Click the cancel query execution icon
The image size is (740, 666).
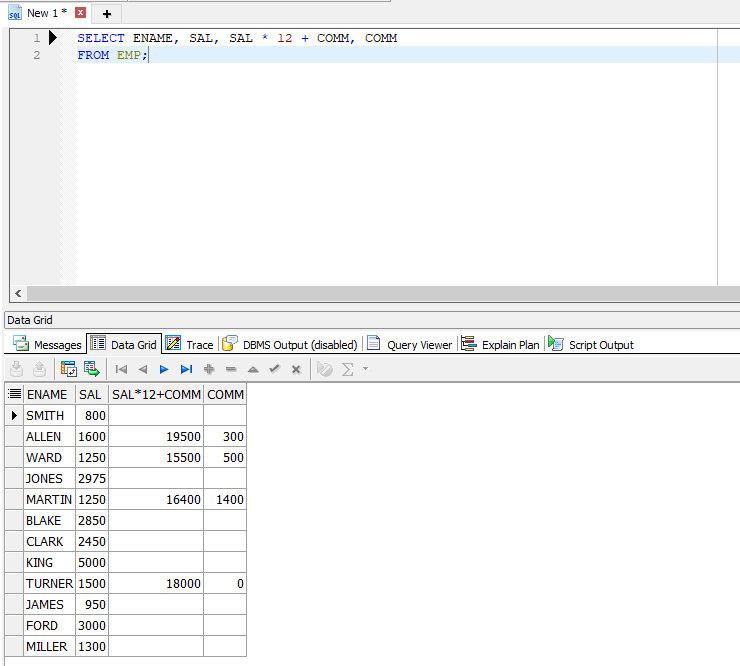coord(325,369)
